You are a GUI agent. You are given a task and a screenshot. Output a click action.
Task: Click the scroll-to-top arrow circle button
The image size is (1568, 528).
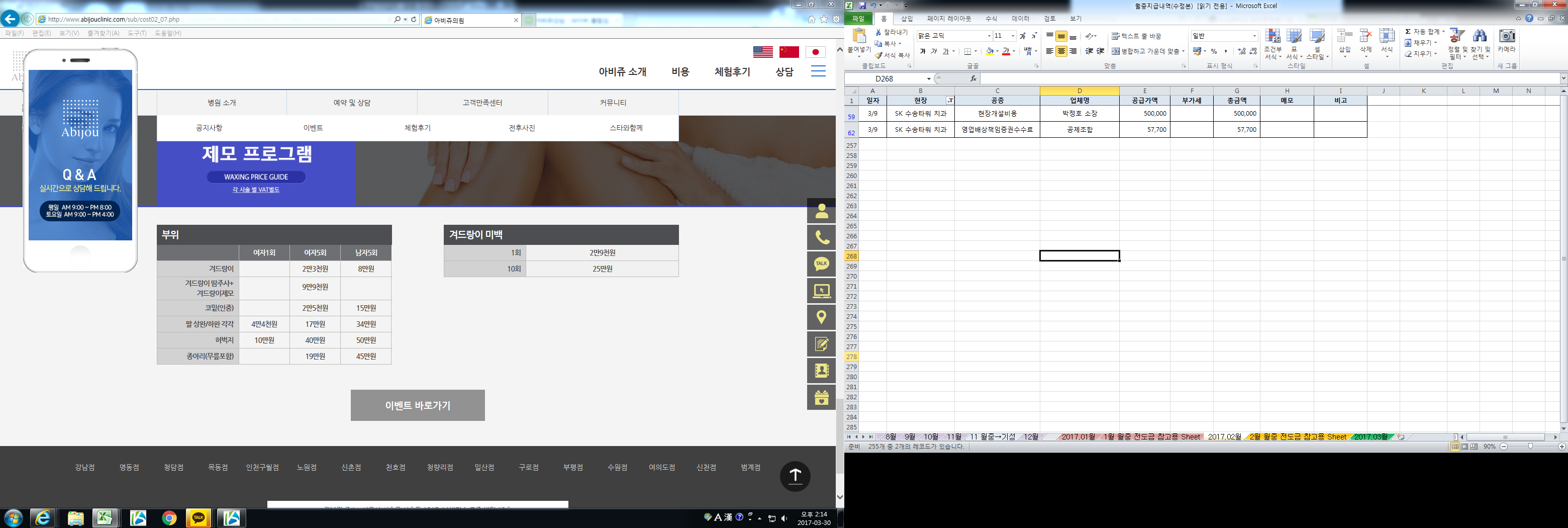coord(795,476)
